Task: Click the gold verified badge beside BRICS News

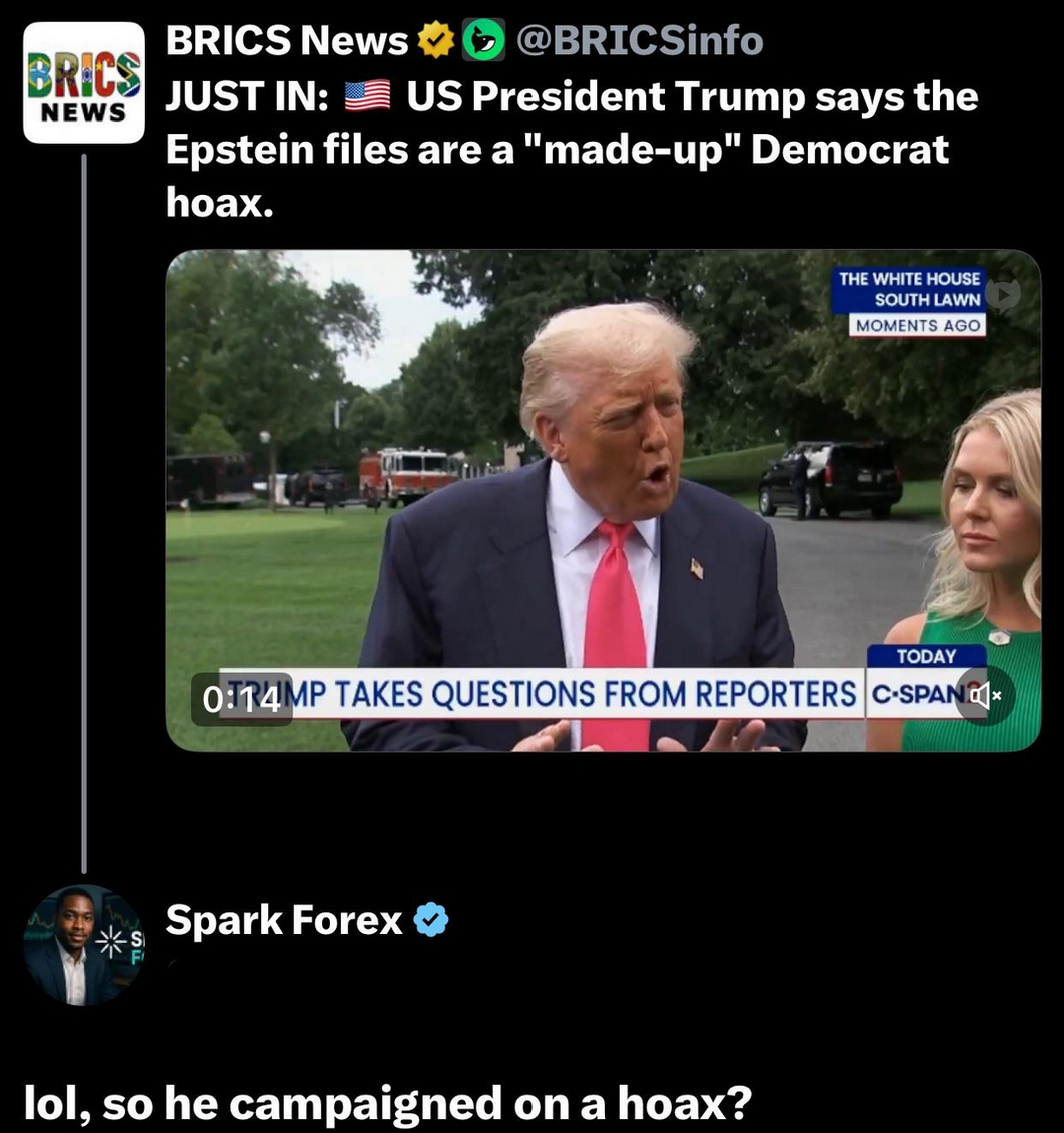Action: point(435,39)
